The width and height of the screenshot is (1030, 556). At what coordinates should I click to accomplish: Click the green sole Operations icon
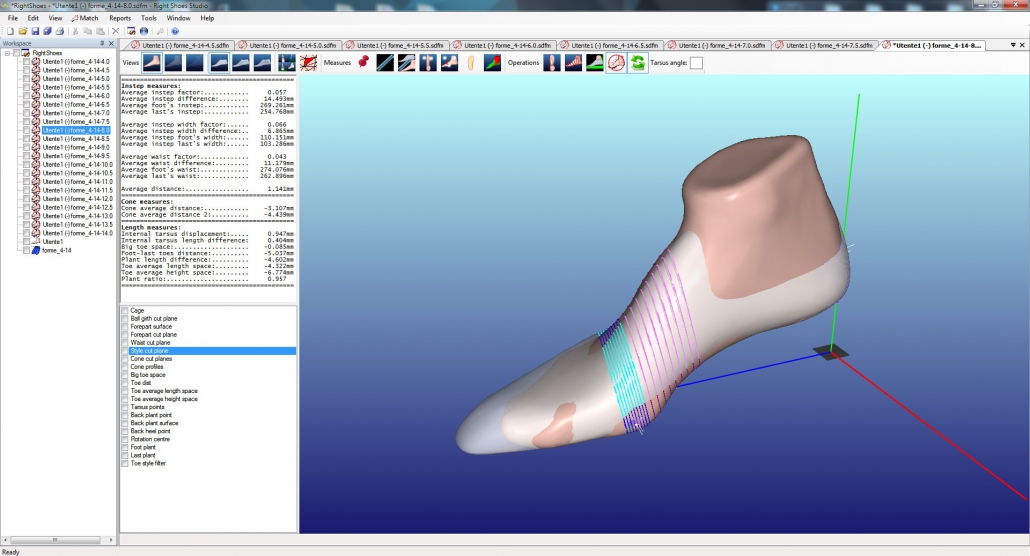coord(594,62)
